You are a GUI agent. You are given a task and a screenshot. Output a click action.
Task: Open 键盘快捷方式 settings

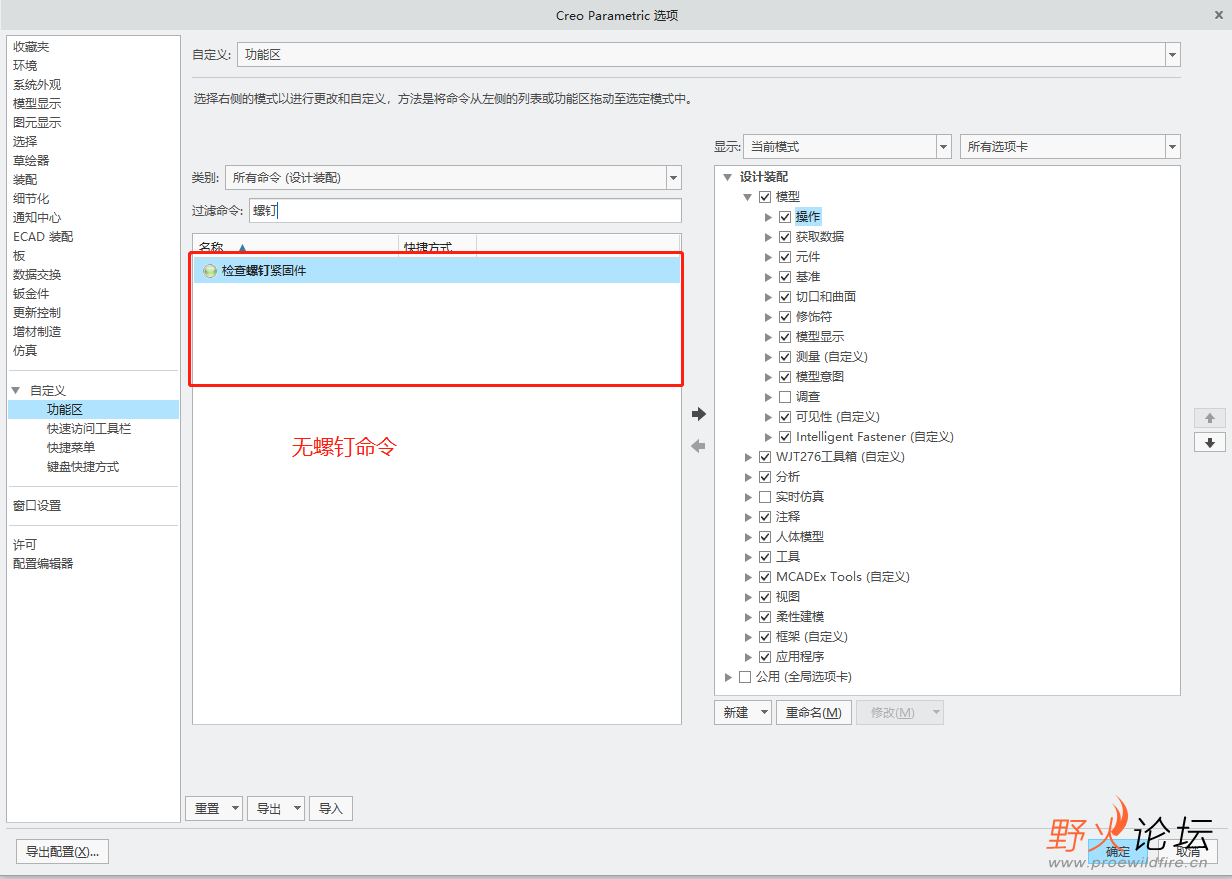pyautogui.click(x=83, y=467)
